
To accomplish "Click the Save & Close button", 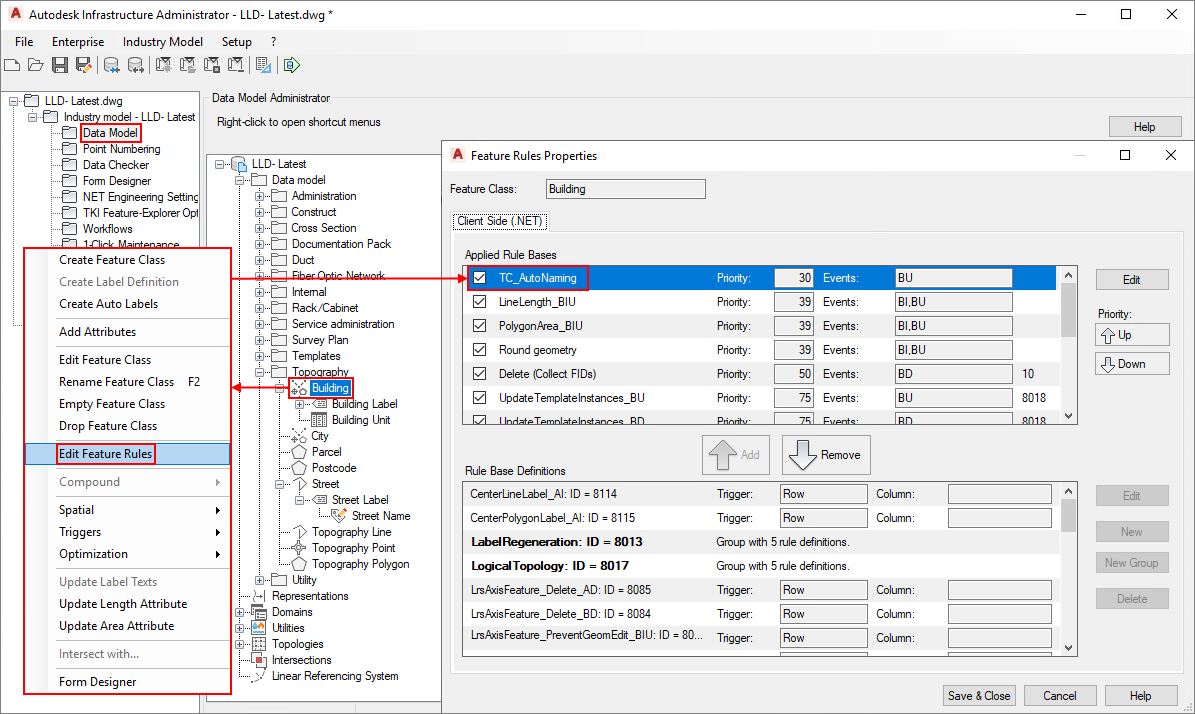I will pos(979,696).
